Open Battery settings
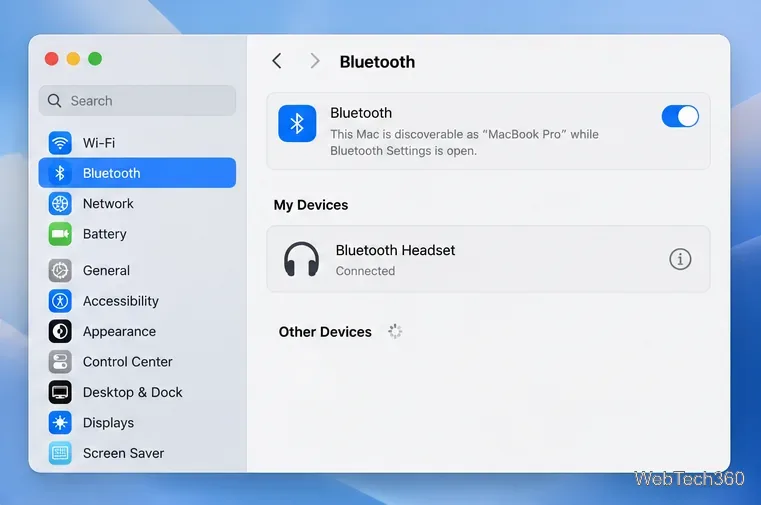 click(x=137, y=234)
